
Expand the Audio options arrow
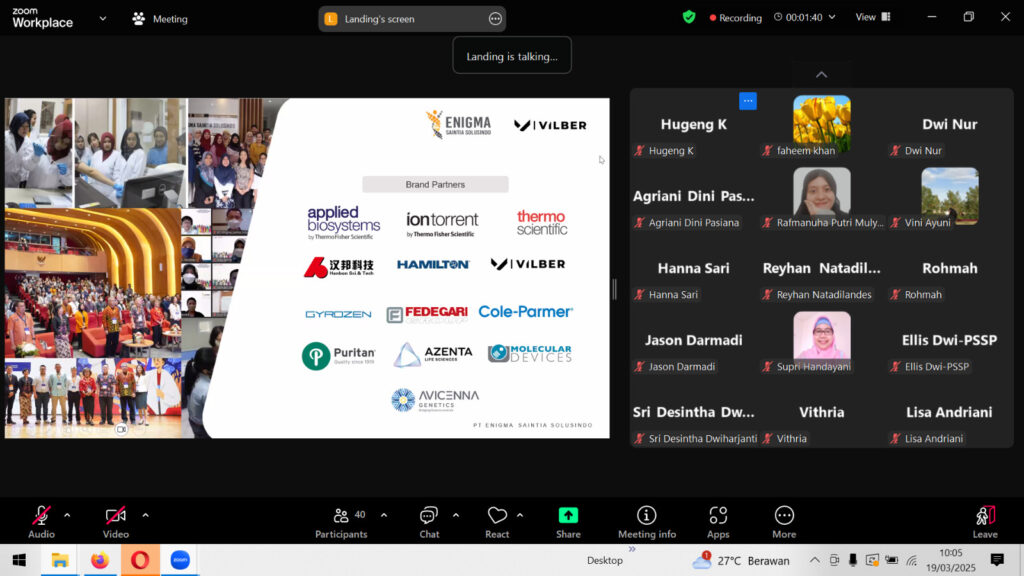(67, 515)
